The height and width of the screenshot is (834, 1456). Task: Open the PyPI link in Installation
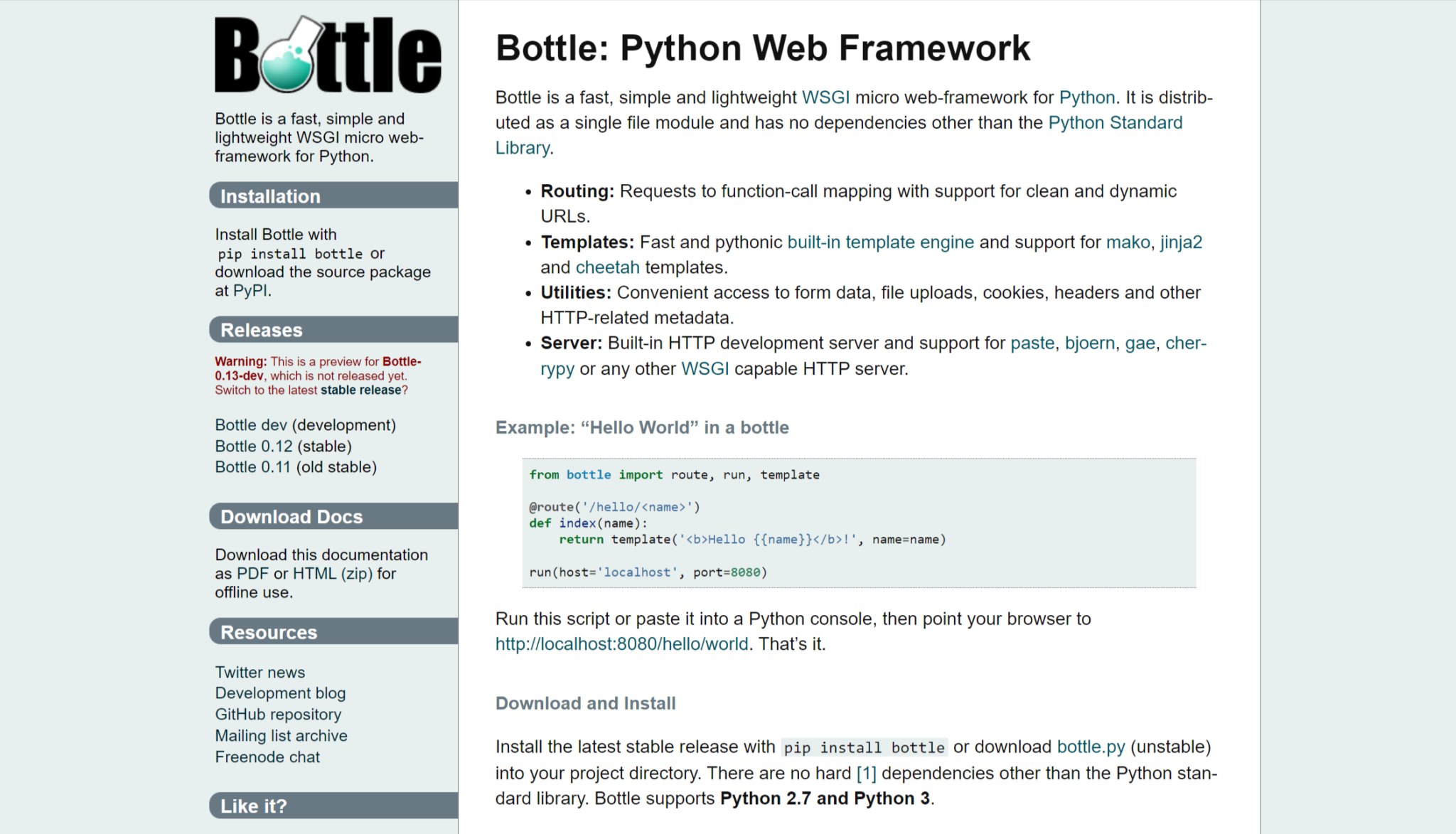click(x=250, y=291)
